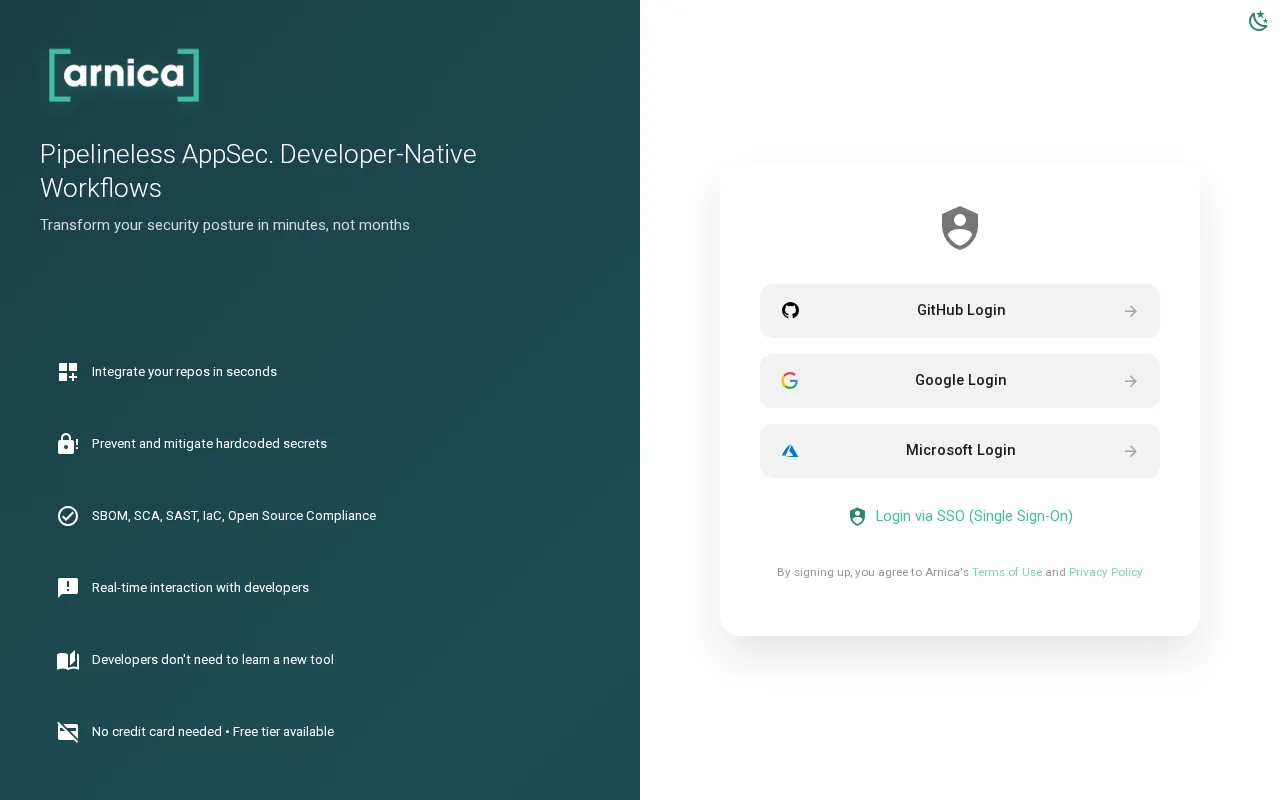
Task: Click the Microsoft Login button
Action: point(960,451)
